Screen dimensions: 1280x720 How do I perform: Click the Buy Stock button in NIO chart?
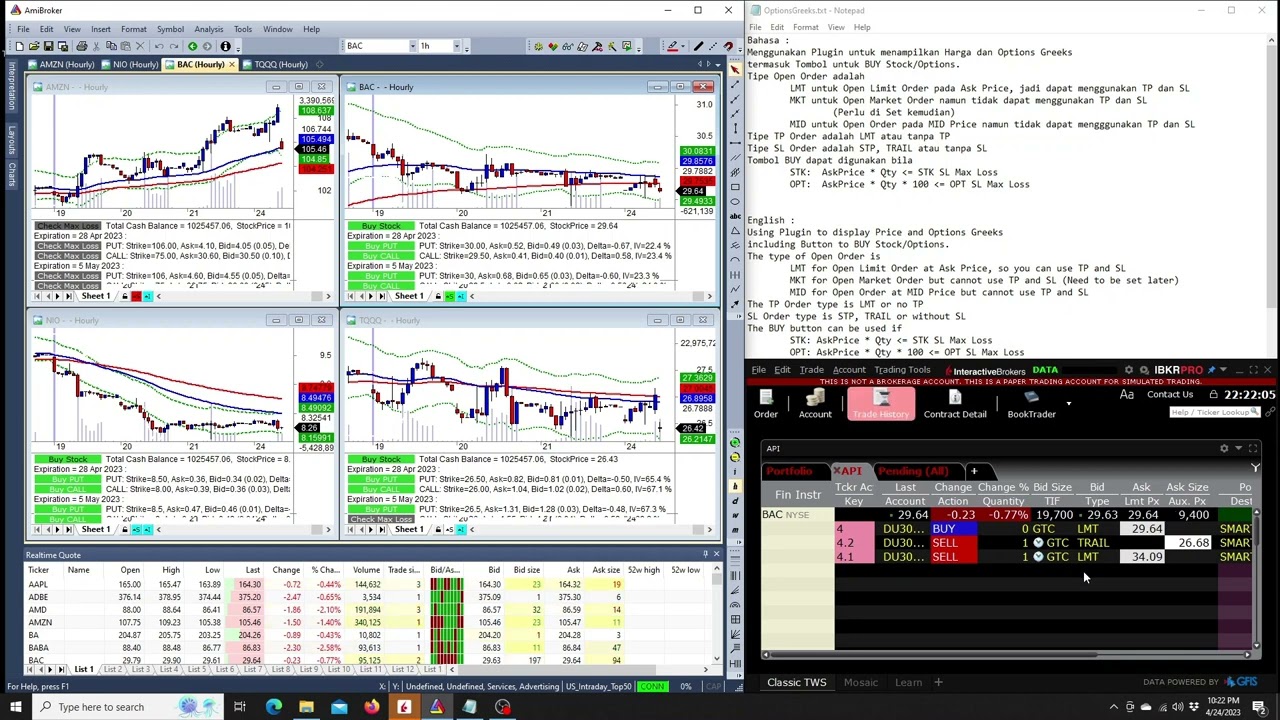(67, 459)
